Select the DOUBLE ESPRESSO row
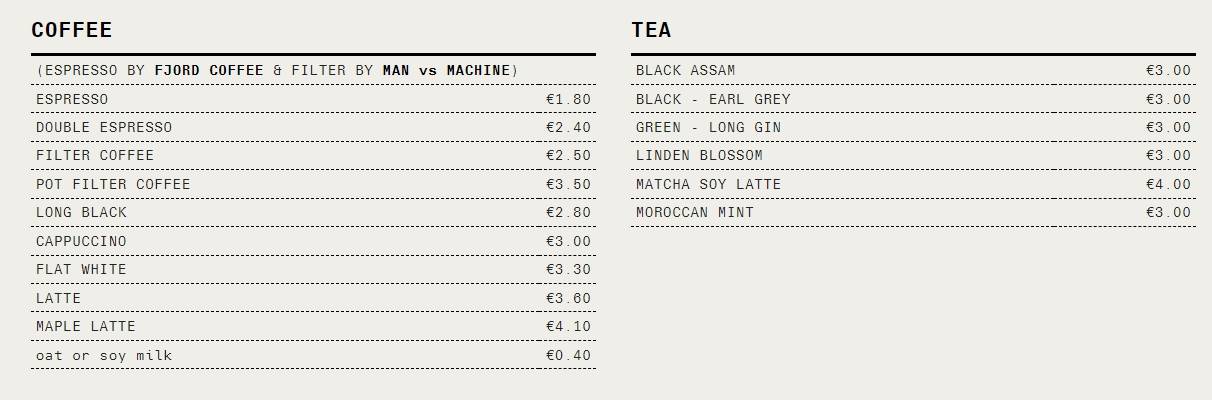 coord(313,127)
